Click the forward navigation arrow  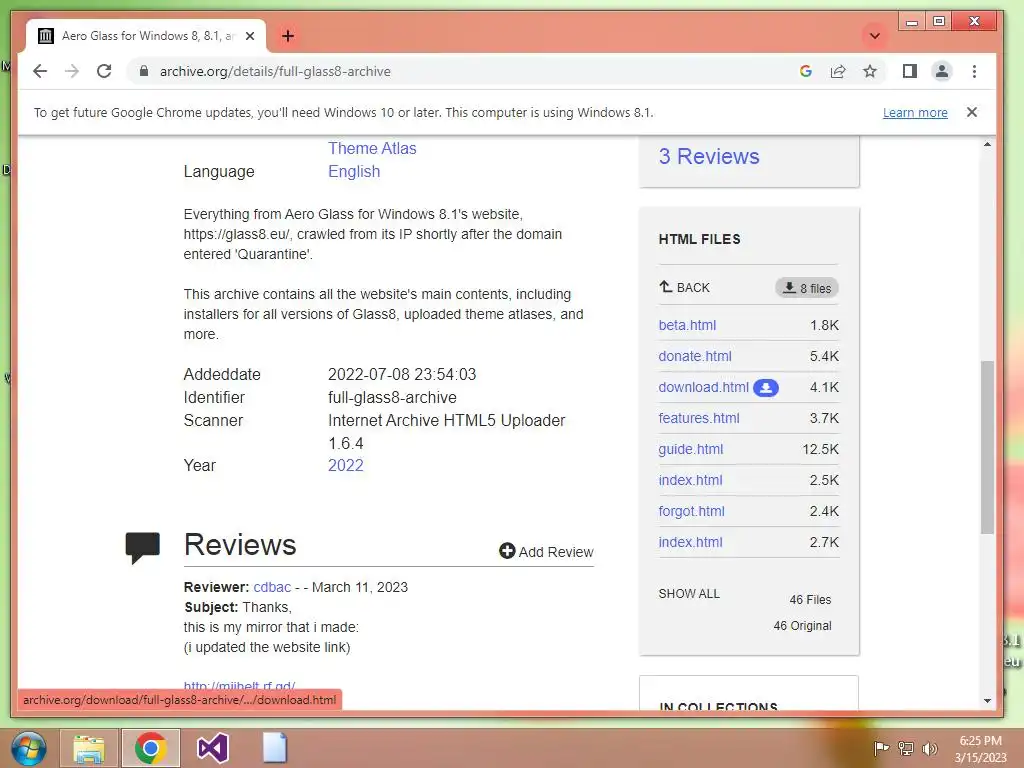pos(72,71)
